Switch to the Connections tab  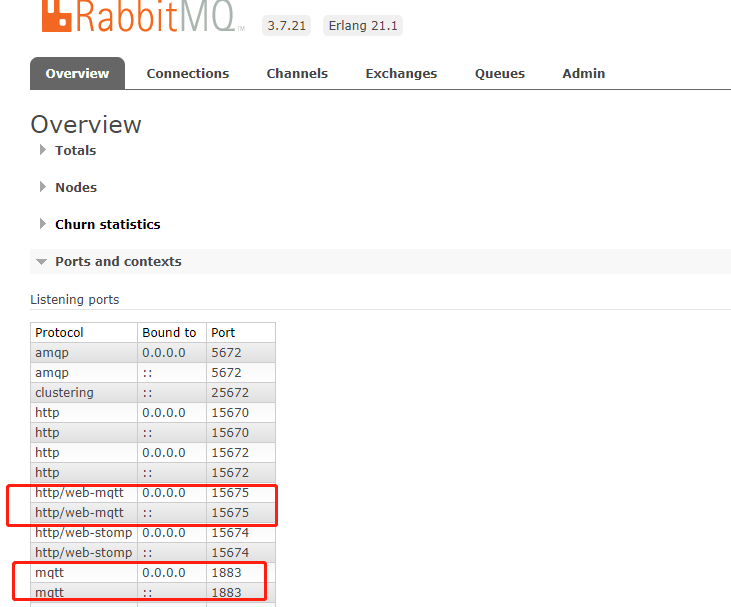[187, 73]
